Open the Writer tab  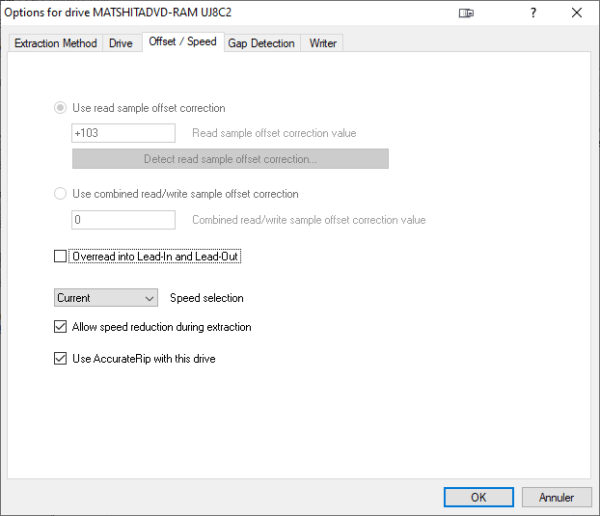click(x=323, y=43)
